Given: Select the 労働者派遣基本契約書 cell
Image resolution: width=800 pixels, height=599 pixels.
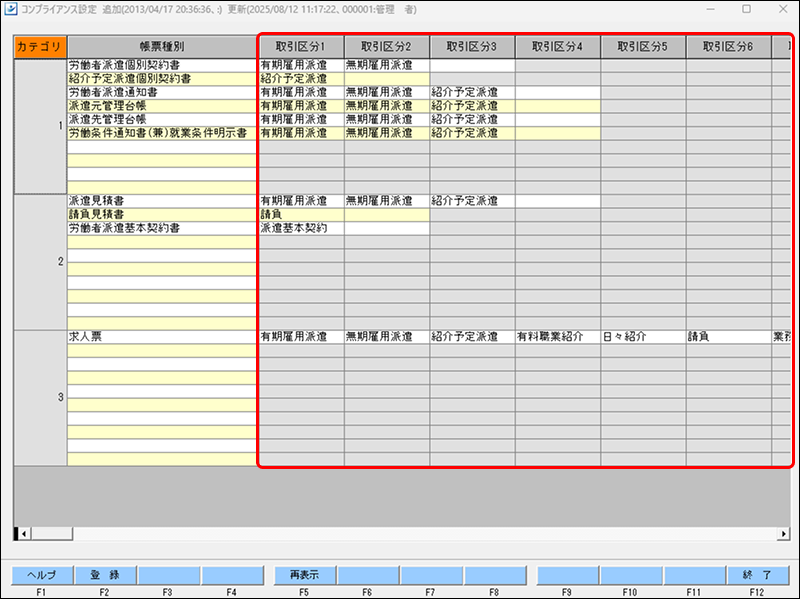Looking at the screenshot, I should (162, 228).
